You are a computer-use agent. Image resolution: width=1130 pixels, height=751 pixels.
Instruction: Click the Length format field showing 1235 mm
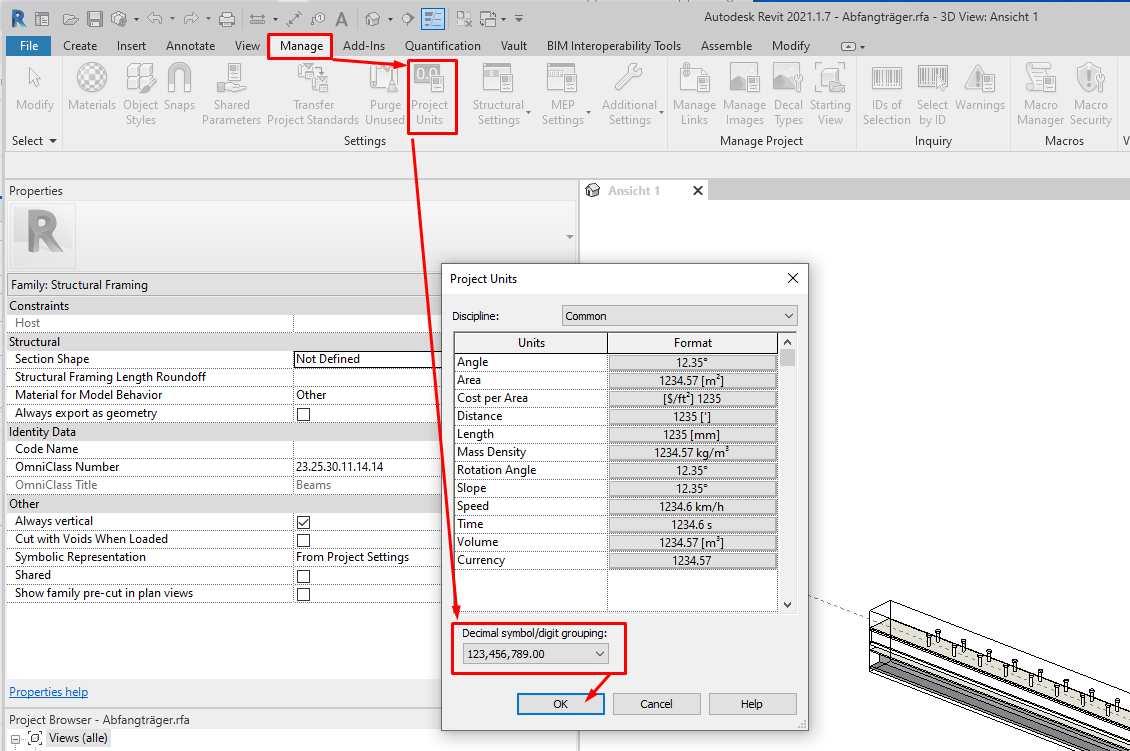[692, 433]
